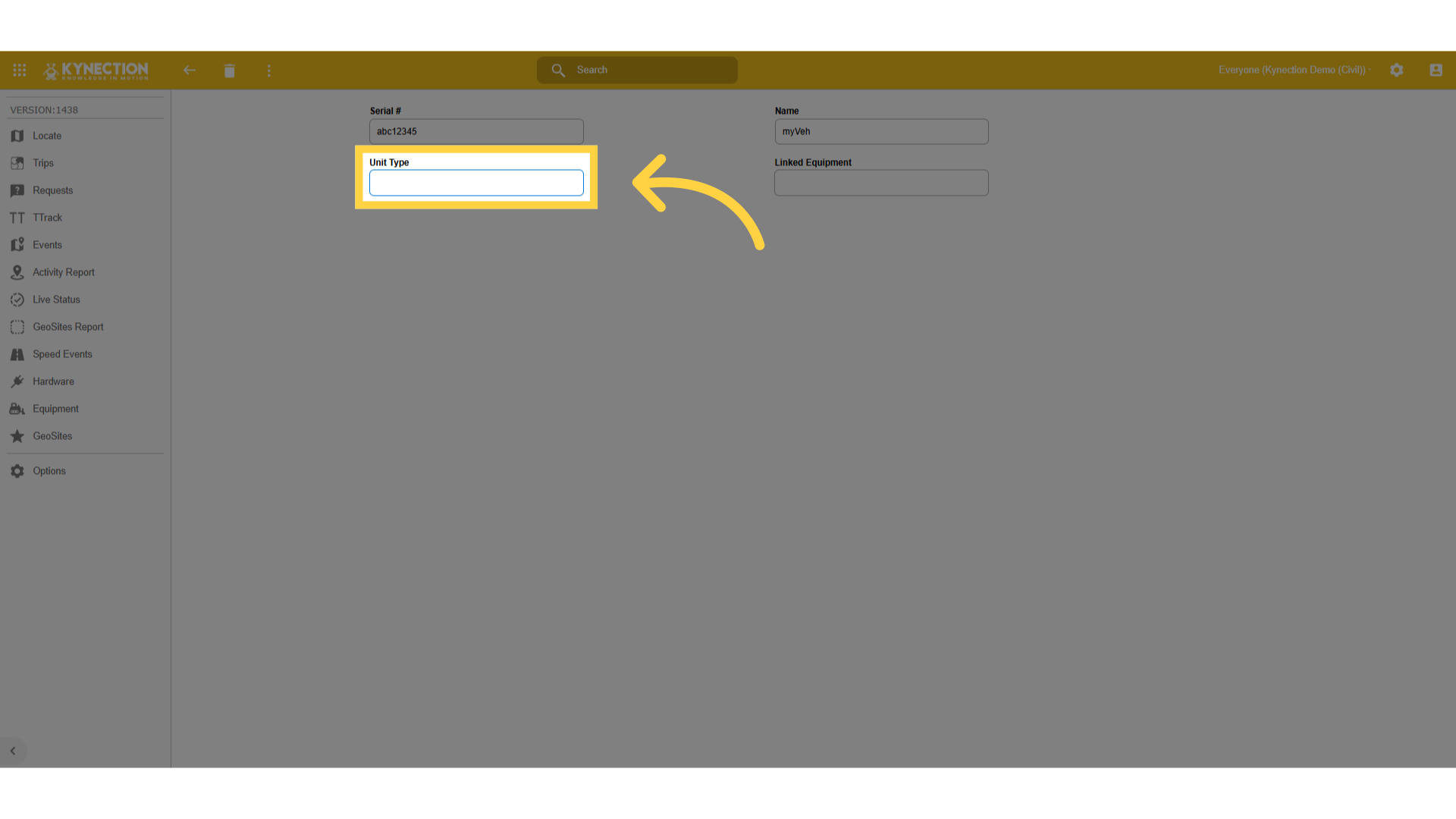Viewport: 1456px width, 819px height.
Task: Click the Events sidebar icon
Action: (17, 245)
